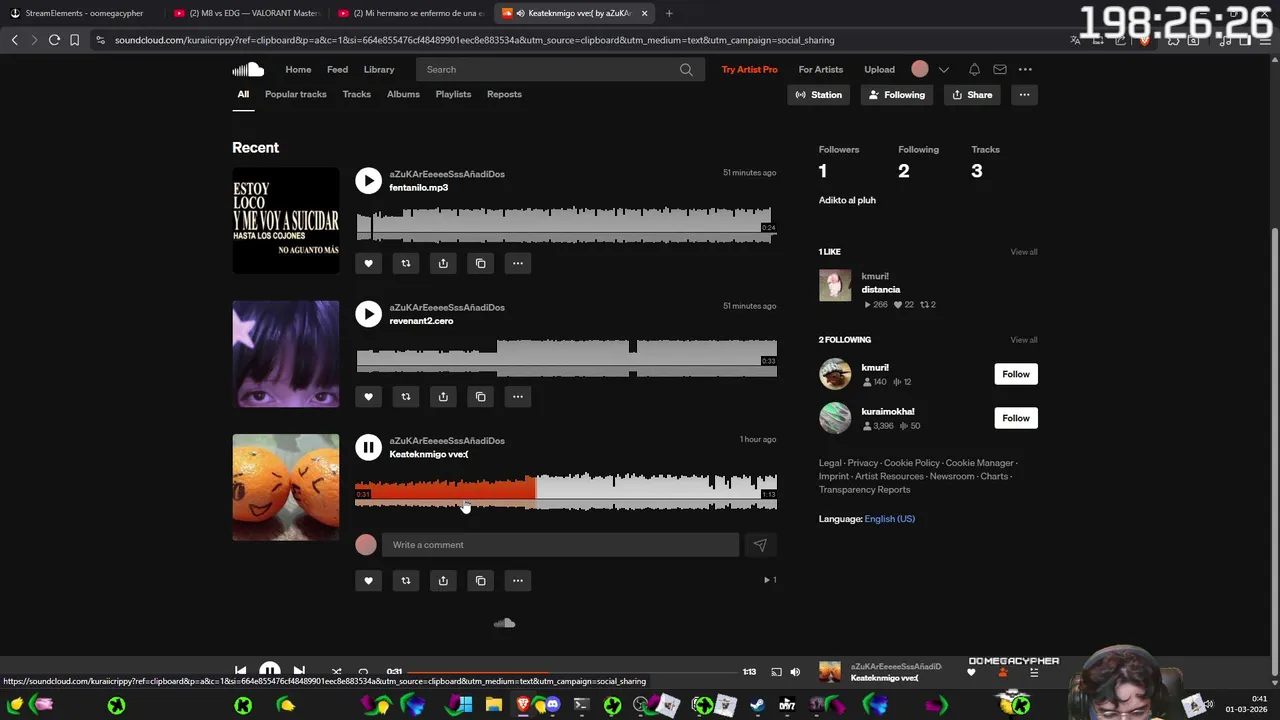Share the fentanilo.mp3 track

click(x=443, y=263)
